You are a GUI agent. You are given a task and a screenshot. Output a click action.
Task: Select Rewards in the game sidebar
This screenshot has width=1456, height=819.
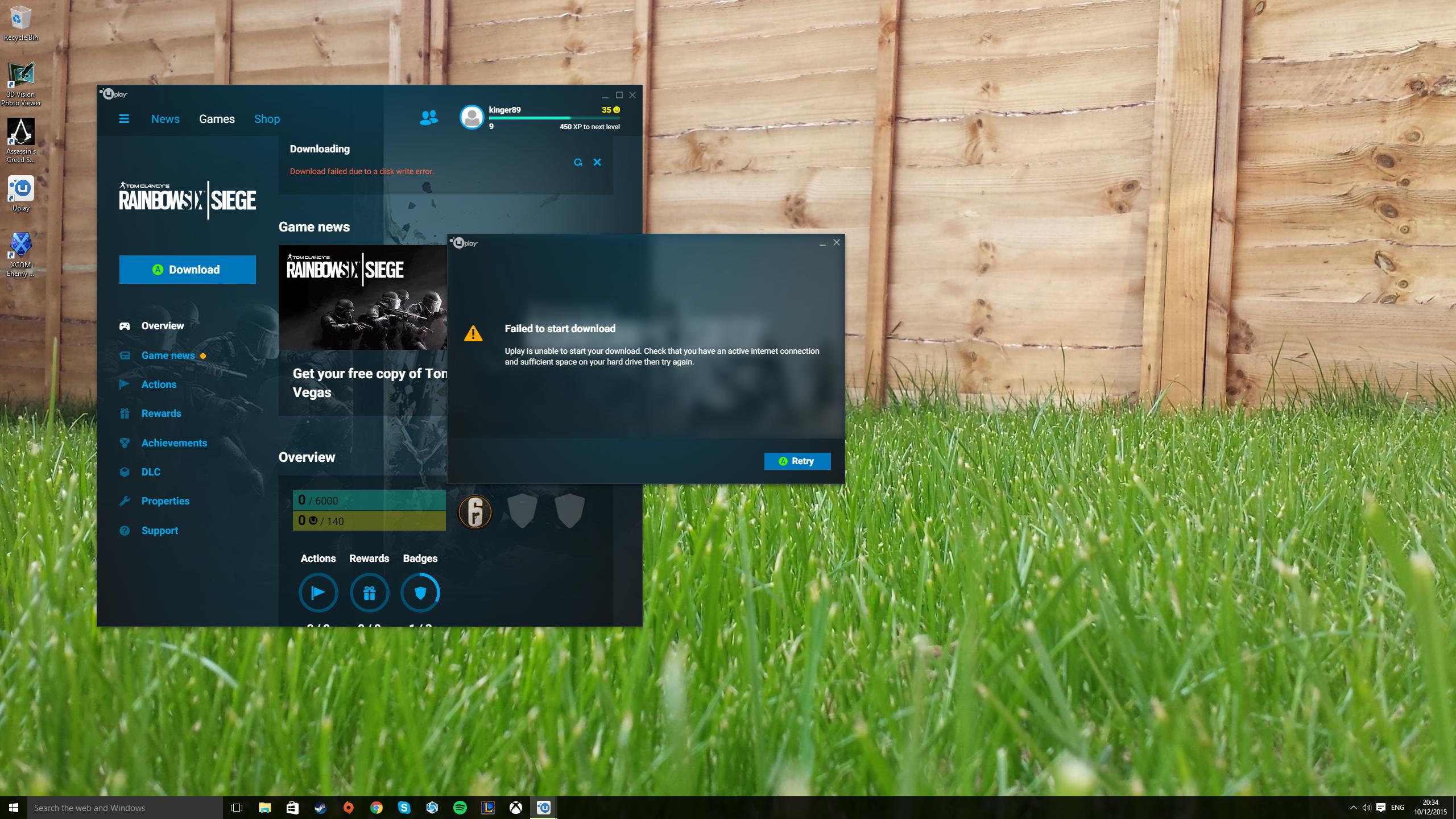(x=161, y=413)
